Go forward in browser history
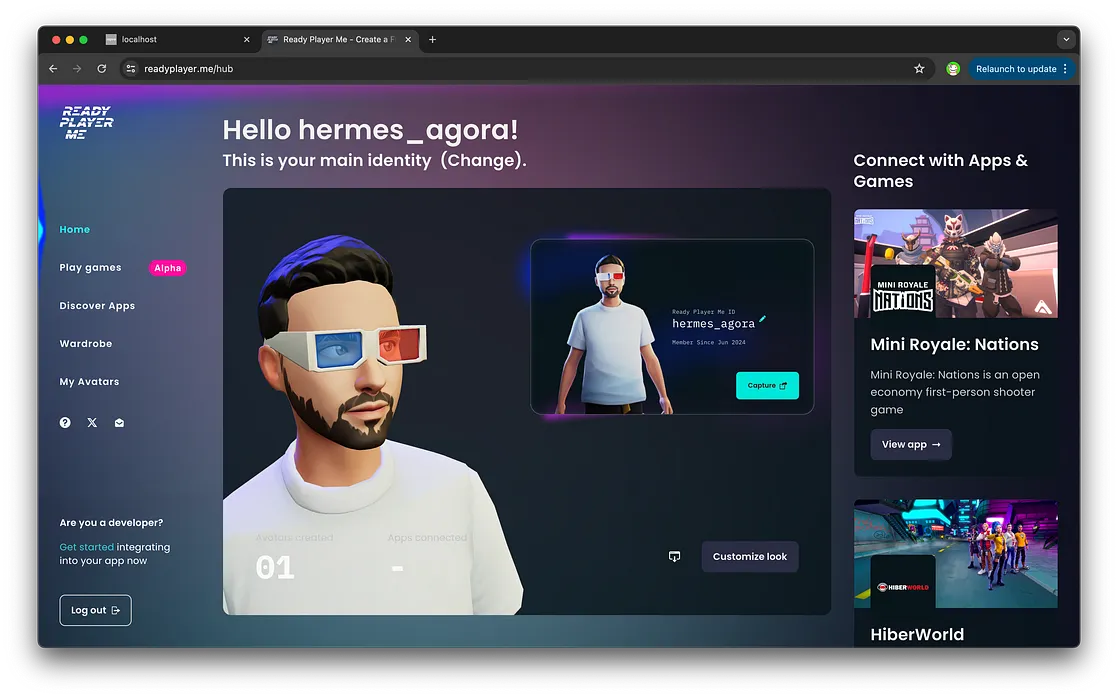 [x=77, y=68]
